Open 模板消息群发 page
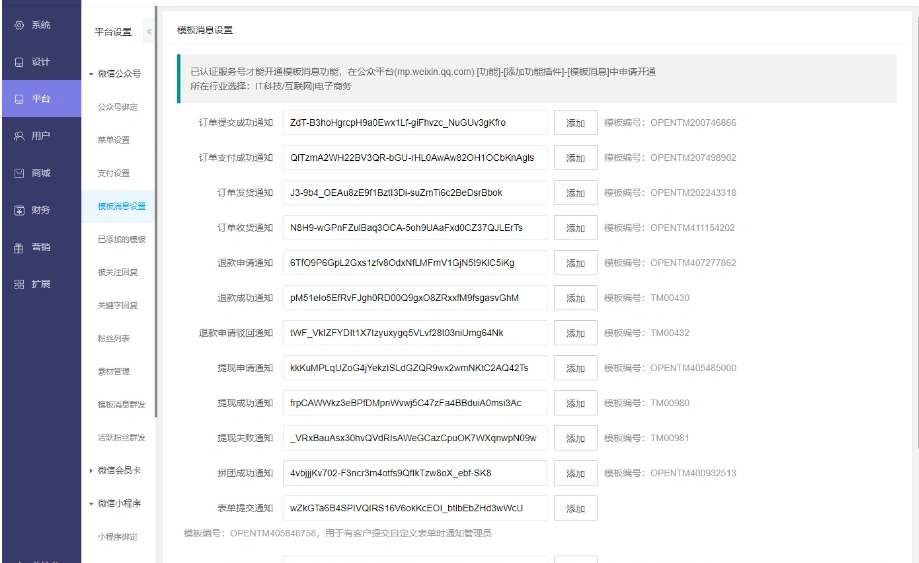The image size is (919, 563). pos(122,405)
